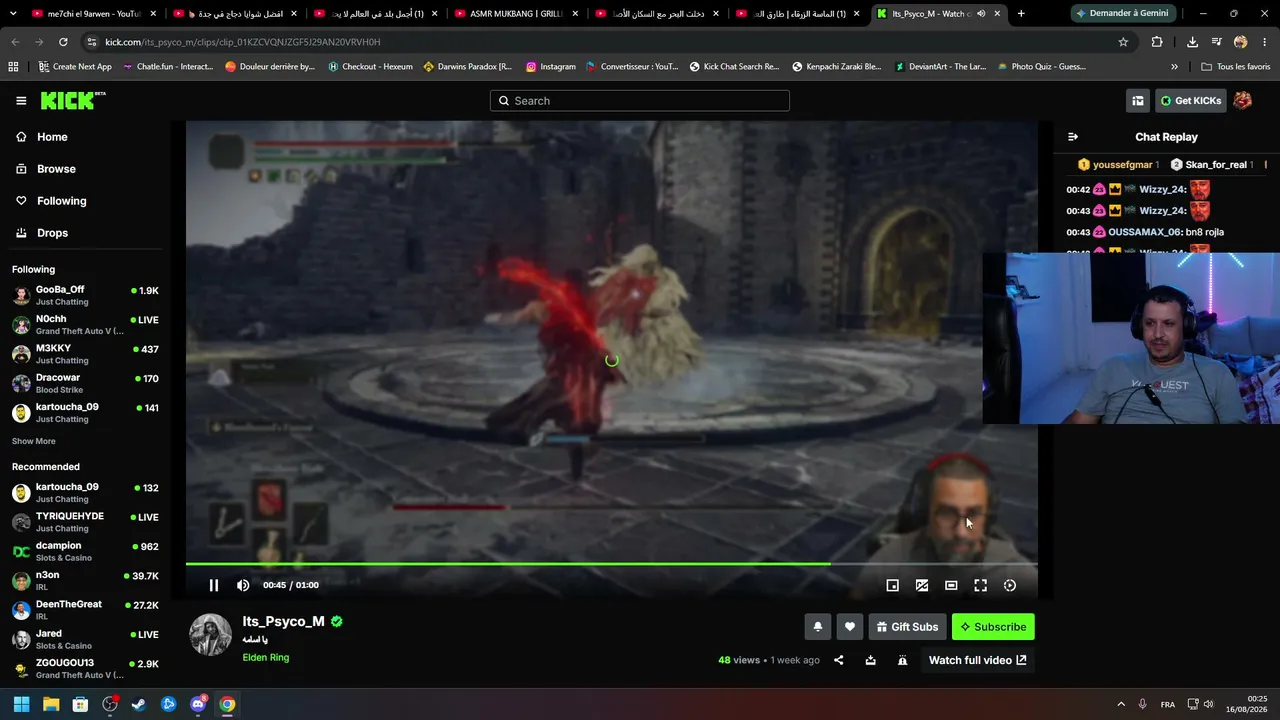Open Dracowar channel in Following list
The height and width of the screenshot is (720, 1280).
point(86,383)
